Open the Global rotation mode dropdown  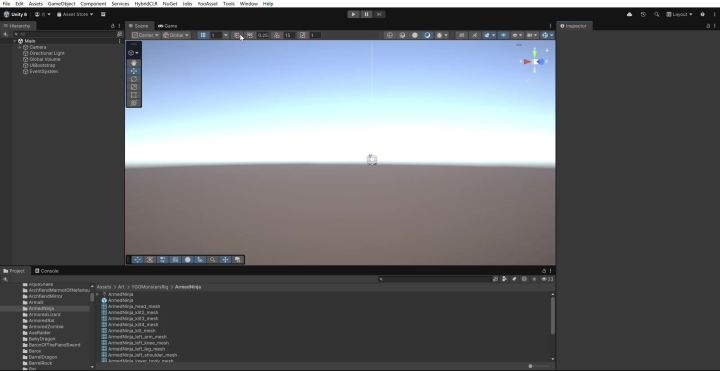176,35
